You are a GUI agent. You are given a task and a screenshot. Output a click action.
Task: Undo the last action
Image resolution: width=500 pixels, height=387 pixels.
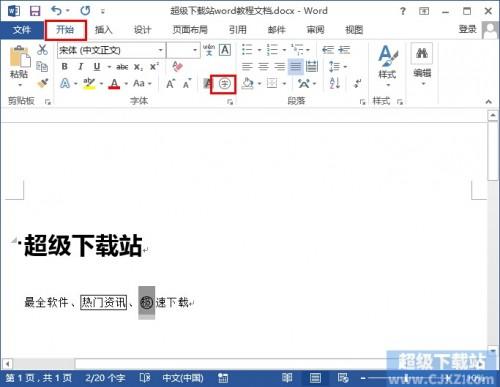tap(57, 11)
